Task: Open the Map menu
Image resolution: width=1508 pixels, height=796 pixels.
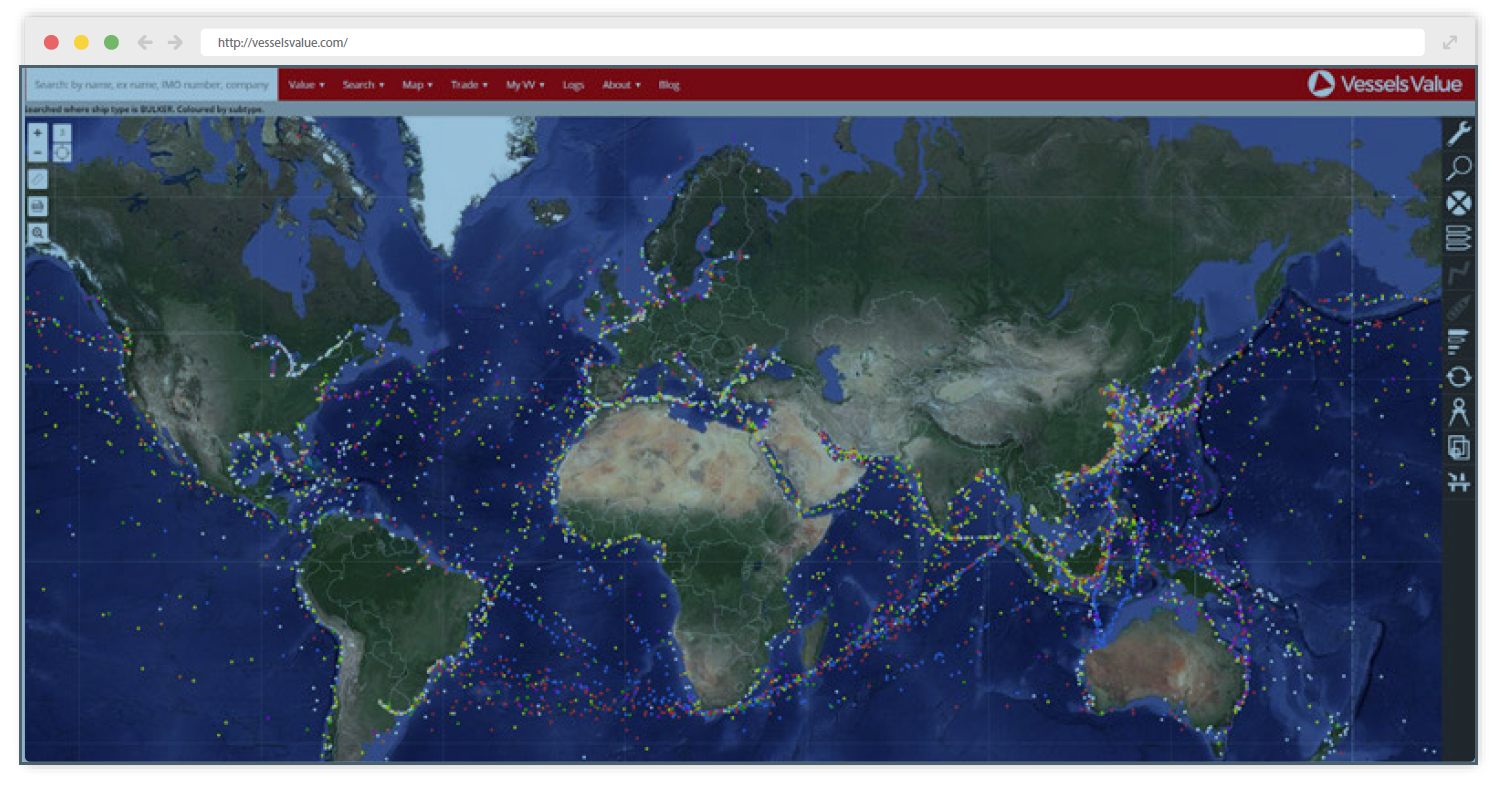Action: 417,85
